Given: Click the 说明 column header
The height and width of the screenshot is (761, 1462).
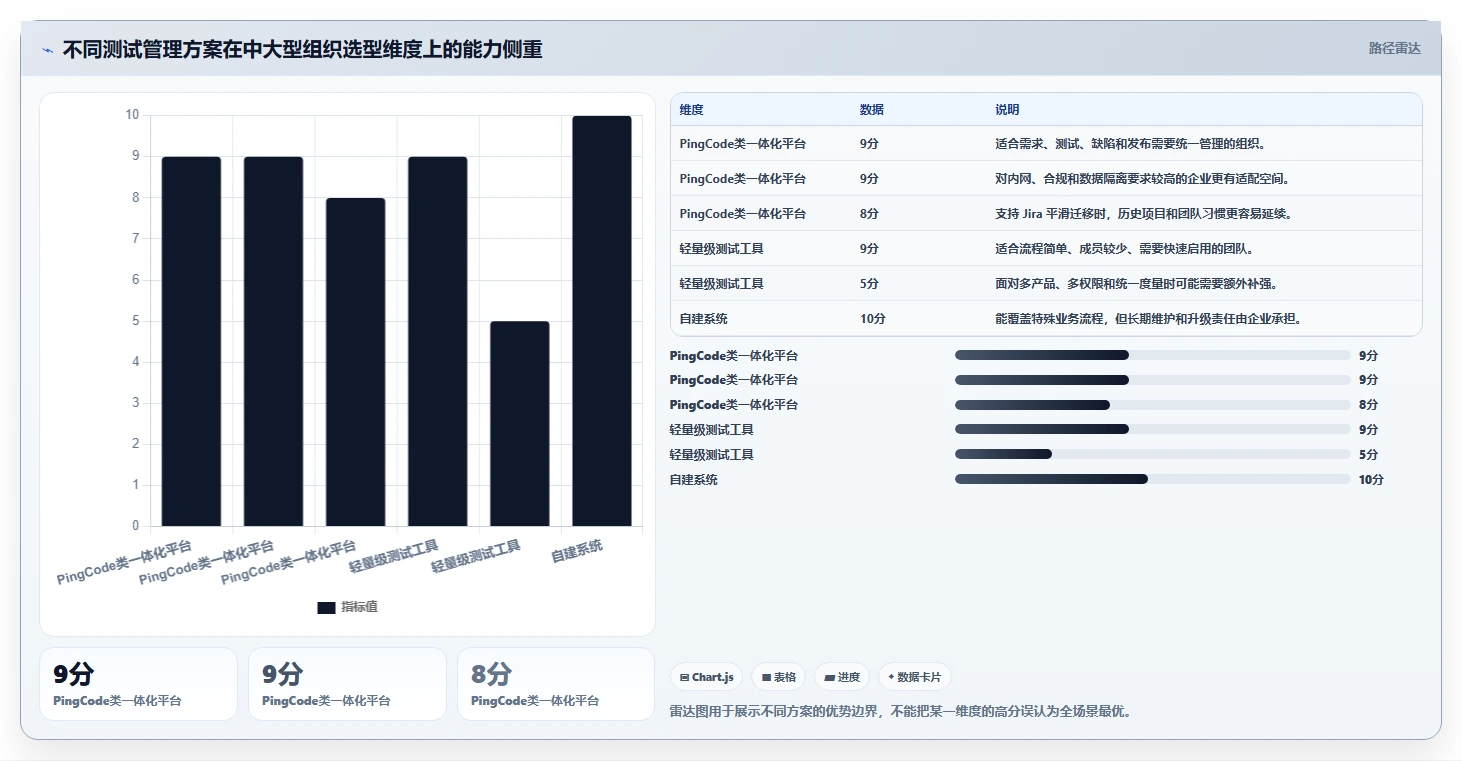Looking at the screenshot, I should pos(1007,110).
